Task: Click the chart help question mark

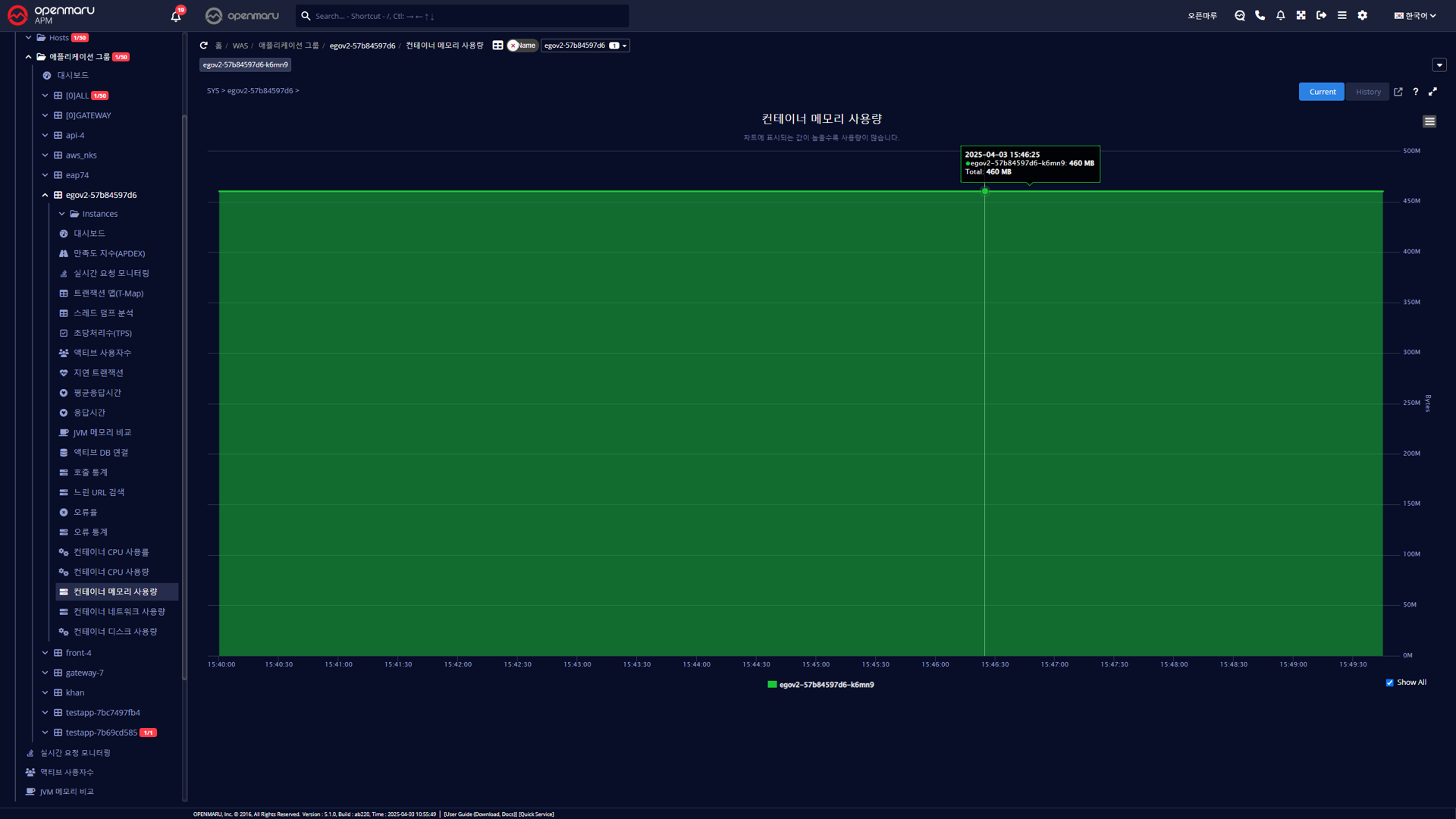Action: [x=1416, y=92]
